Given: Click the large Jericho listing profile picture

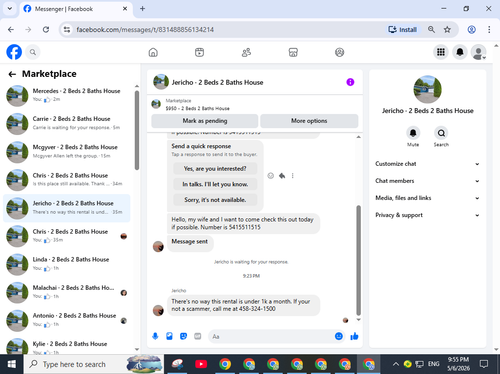Looking at the screenshot, I should tap(427, 89).
